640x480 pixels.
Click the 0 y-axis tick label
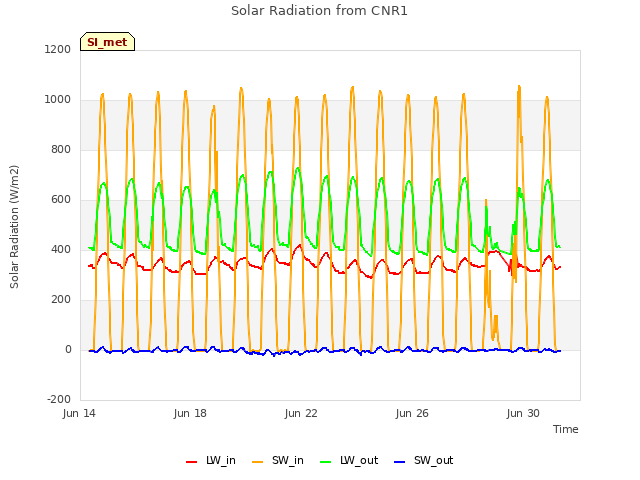click(x=68, y=349)
